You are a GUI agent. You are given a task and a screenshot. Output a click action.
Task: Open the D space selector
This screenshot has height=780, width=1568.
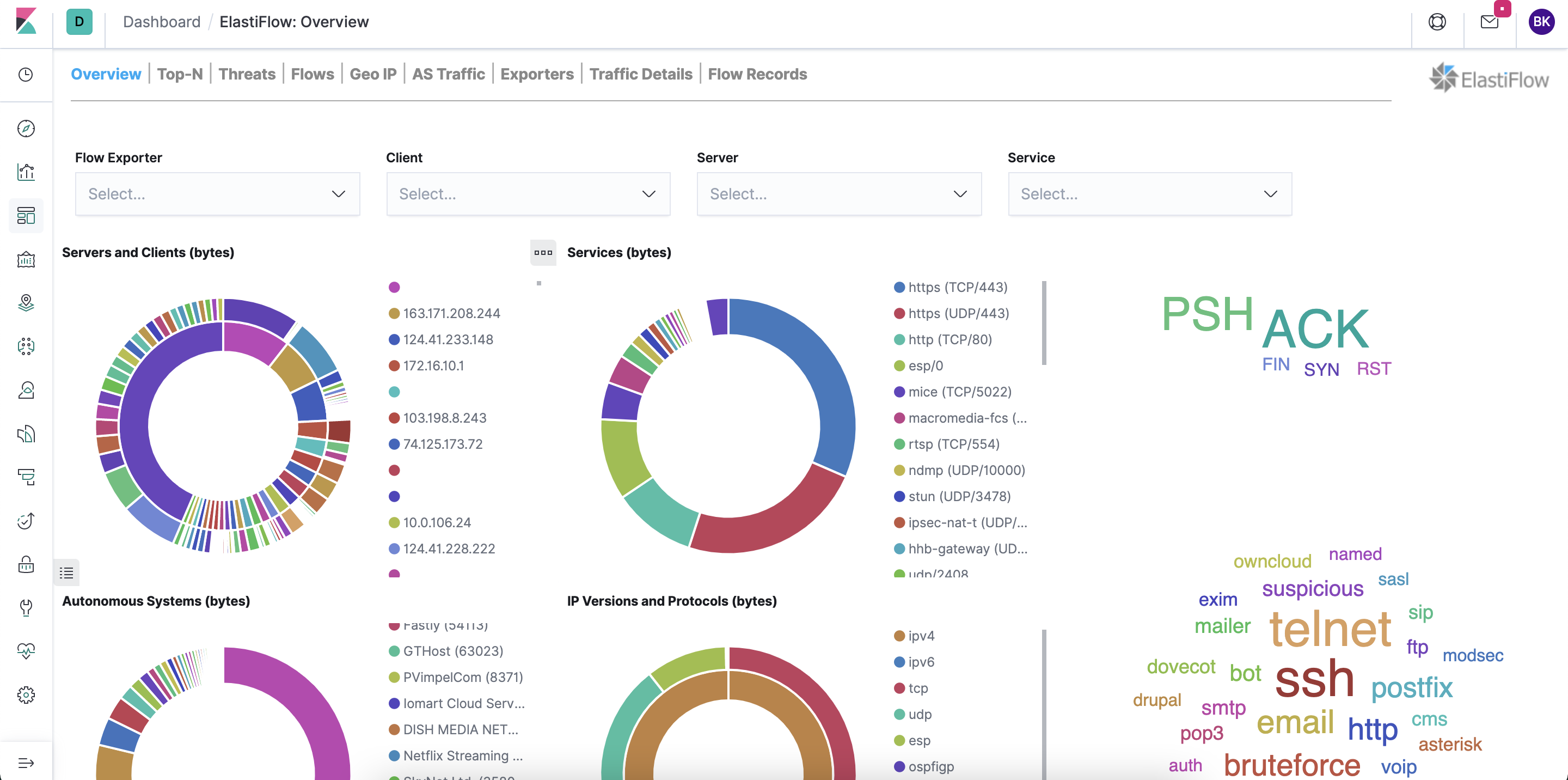[79, 21]
